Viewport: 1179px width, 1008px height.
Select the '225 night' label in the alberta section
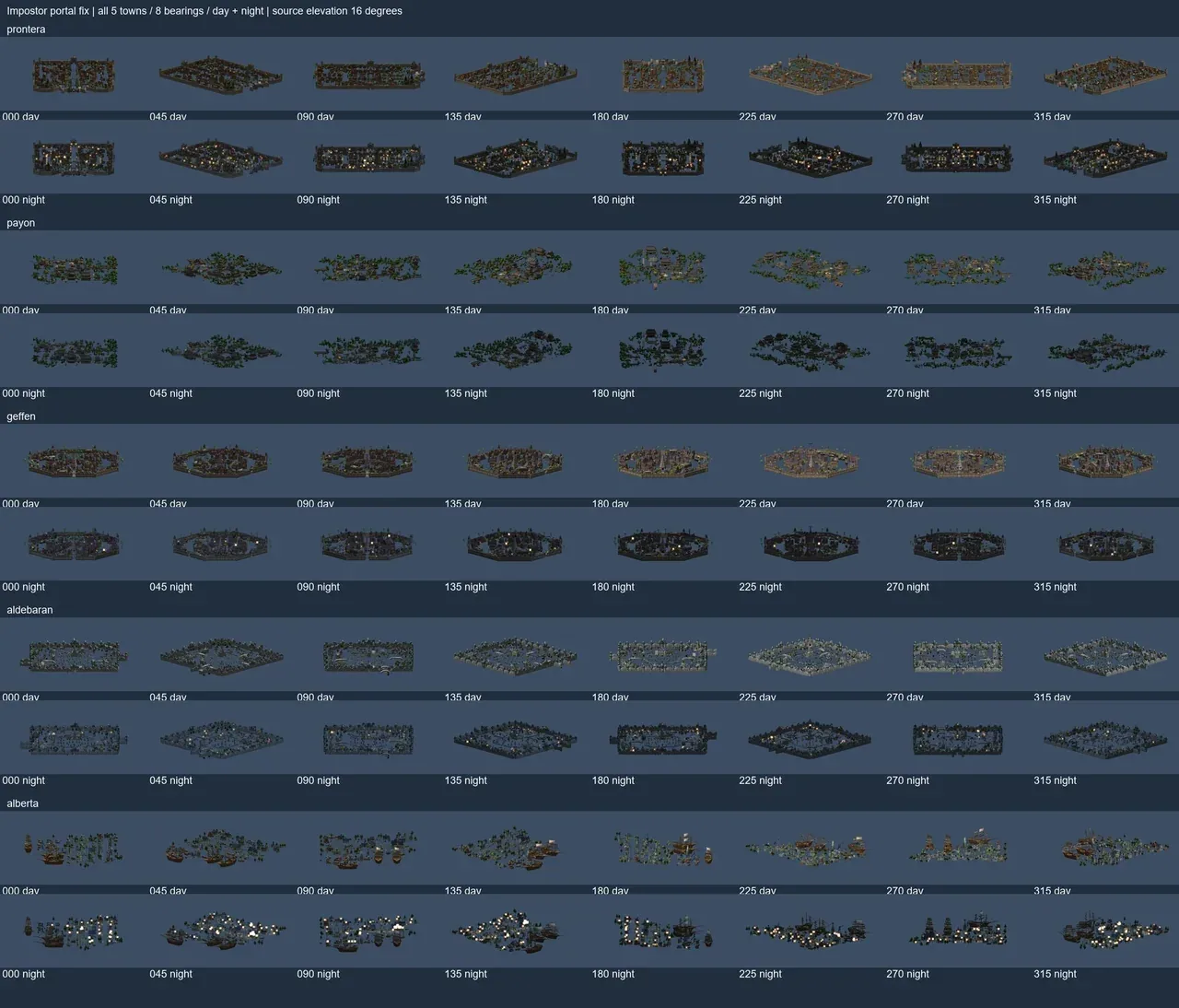pyautogui.click(x=761, y=974)
